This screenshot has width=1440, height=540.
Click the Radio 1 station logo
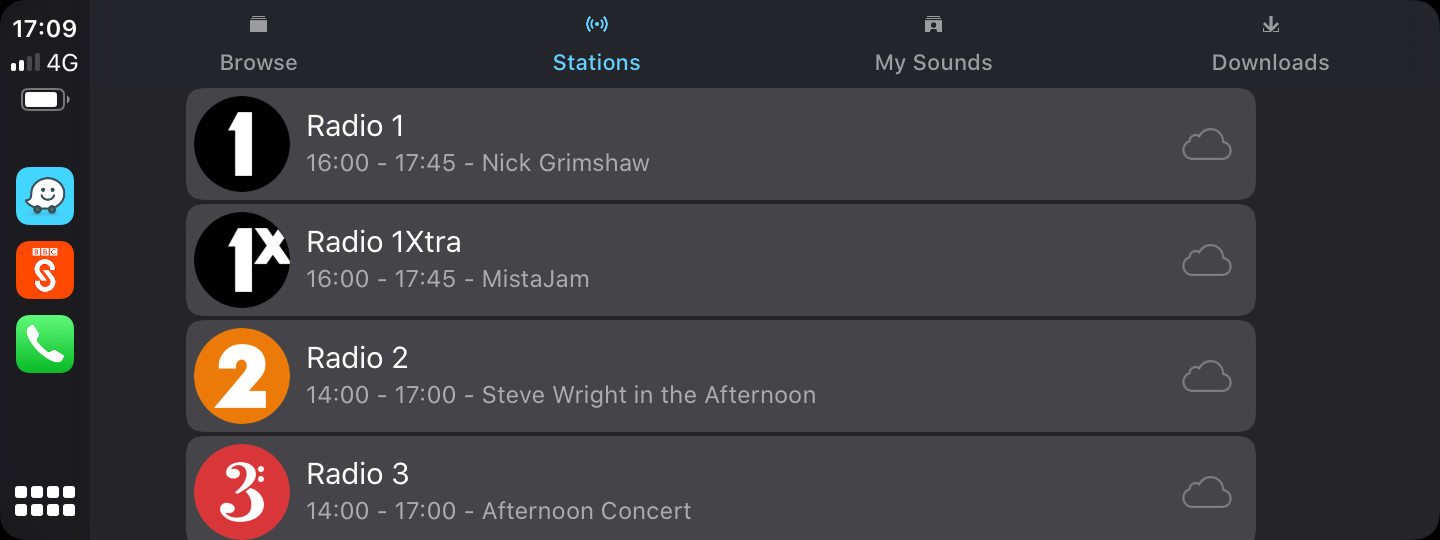coord(242,144)
